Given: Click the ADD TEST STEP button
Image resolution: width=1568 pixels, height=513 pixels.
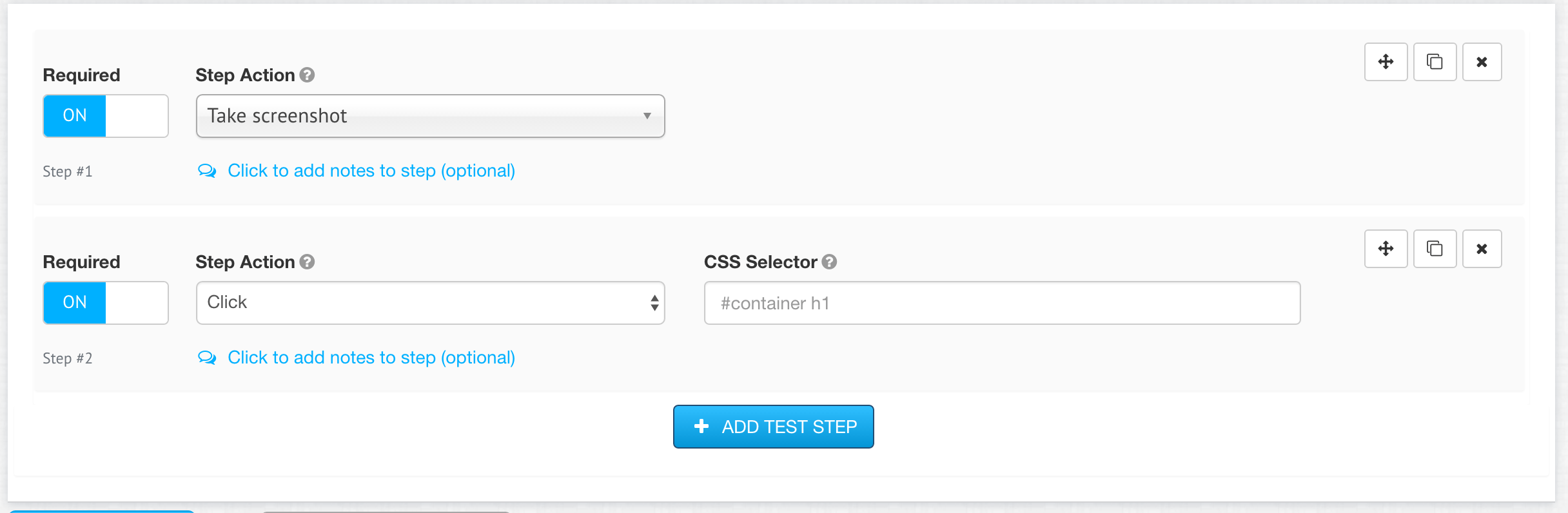Looking at the screenshot, I should click(x=773, y=427).
